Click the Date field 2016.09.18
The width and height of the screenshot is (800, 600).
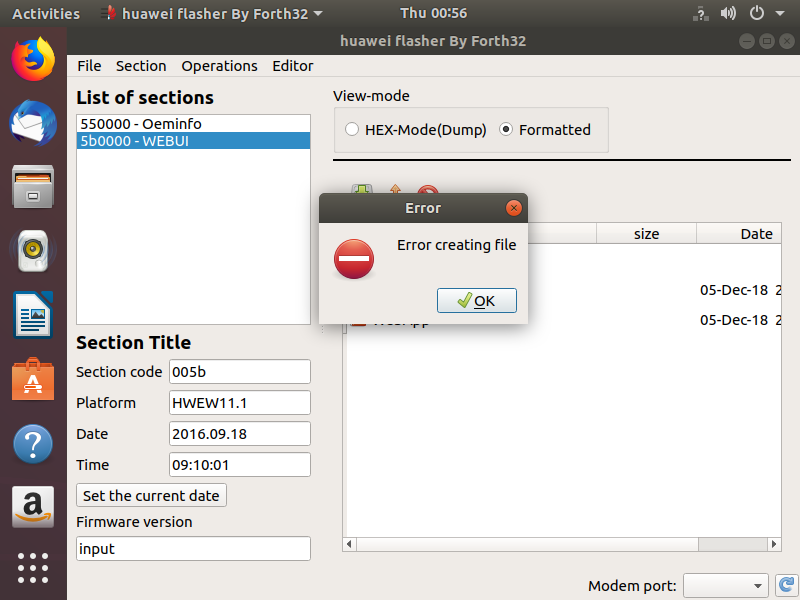[x=240, y=434]
